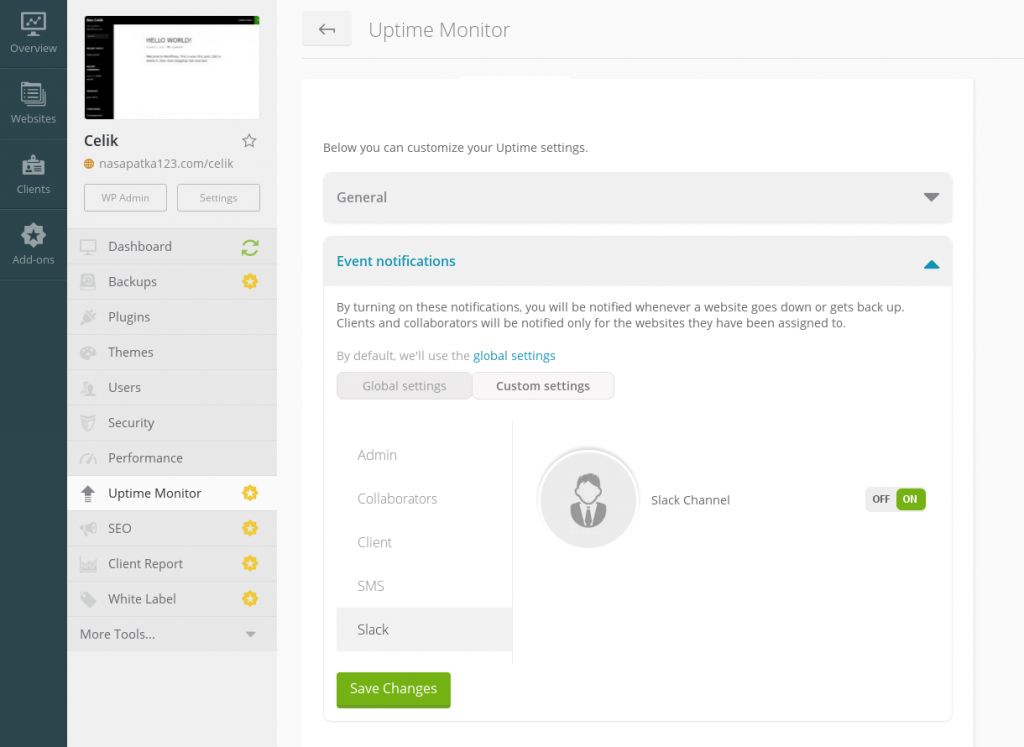Screen dimensions: 1024x747
Task: Star the Celik website as favorite
Action: (249, 141)
